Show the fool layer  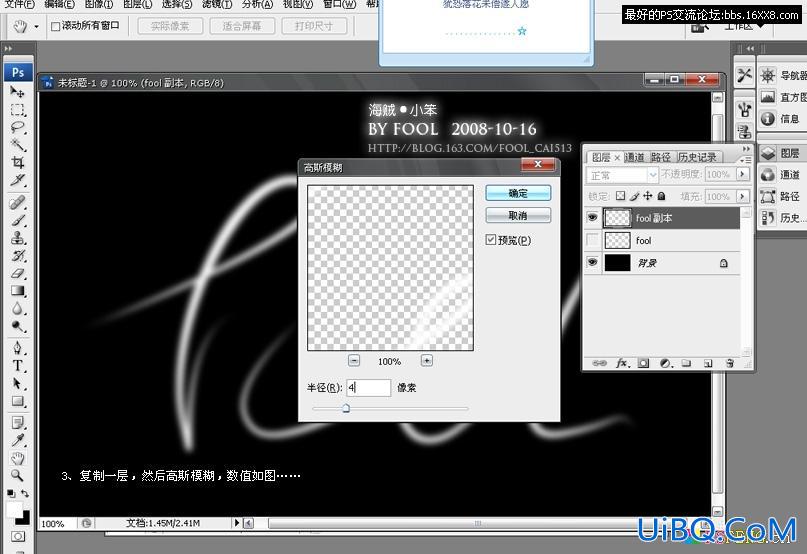[x=592, y=240]
